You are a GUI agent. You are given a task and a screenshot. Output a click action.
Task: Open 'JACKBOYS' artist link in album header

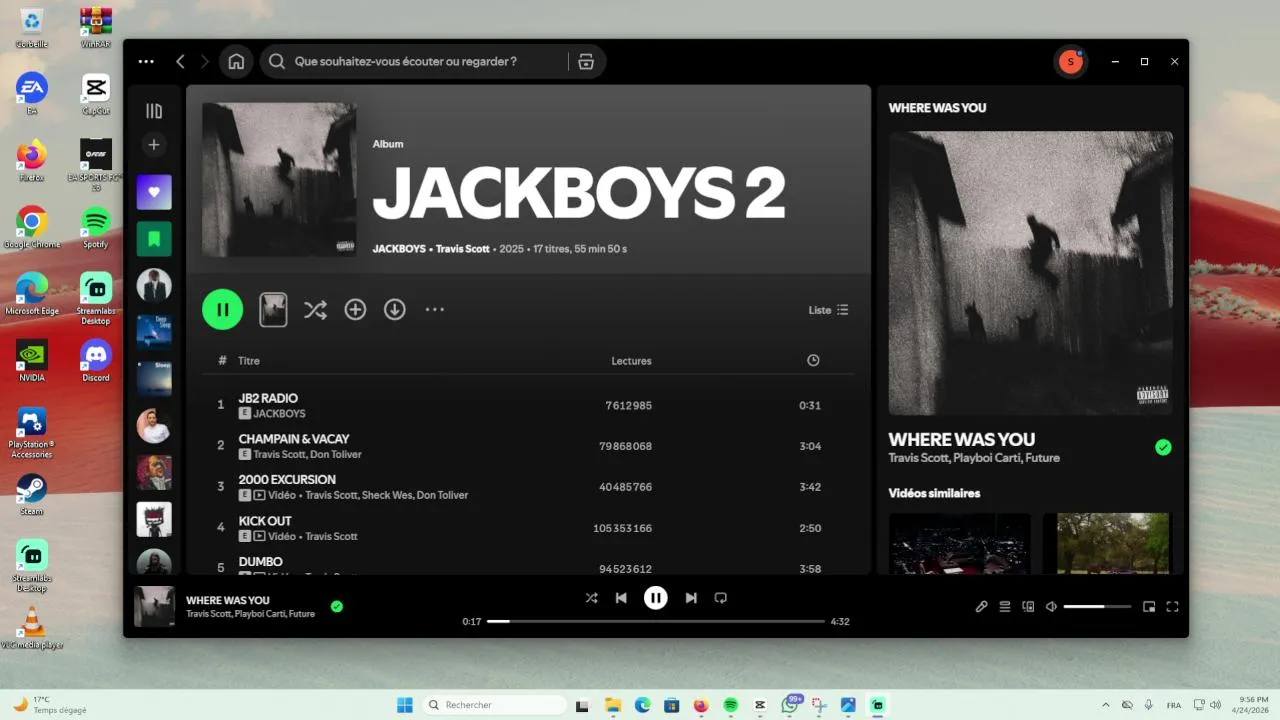coord(399,248)
